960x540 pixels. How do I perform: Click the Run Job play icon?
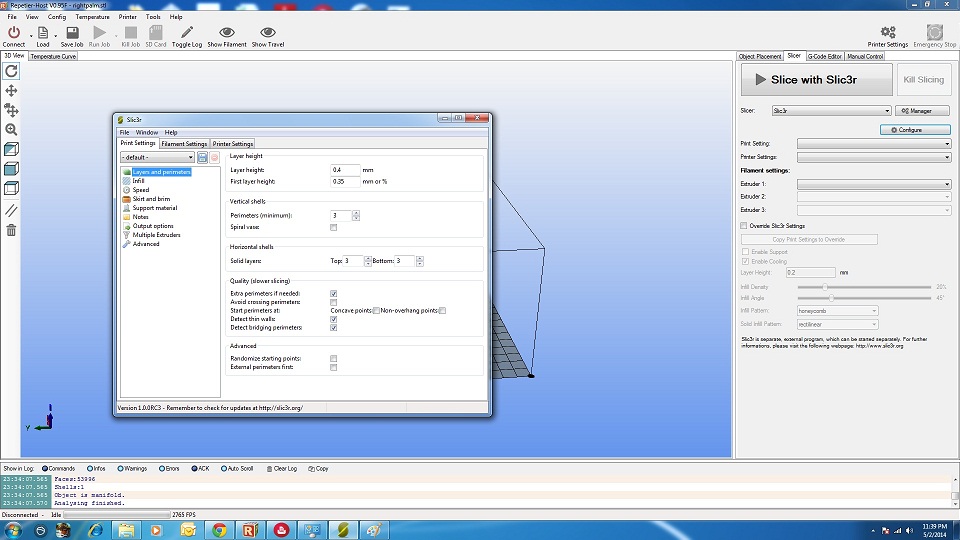[99, 32]
